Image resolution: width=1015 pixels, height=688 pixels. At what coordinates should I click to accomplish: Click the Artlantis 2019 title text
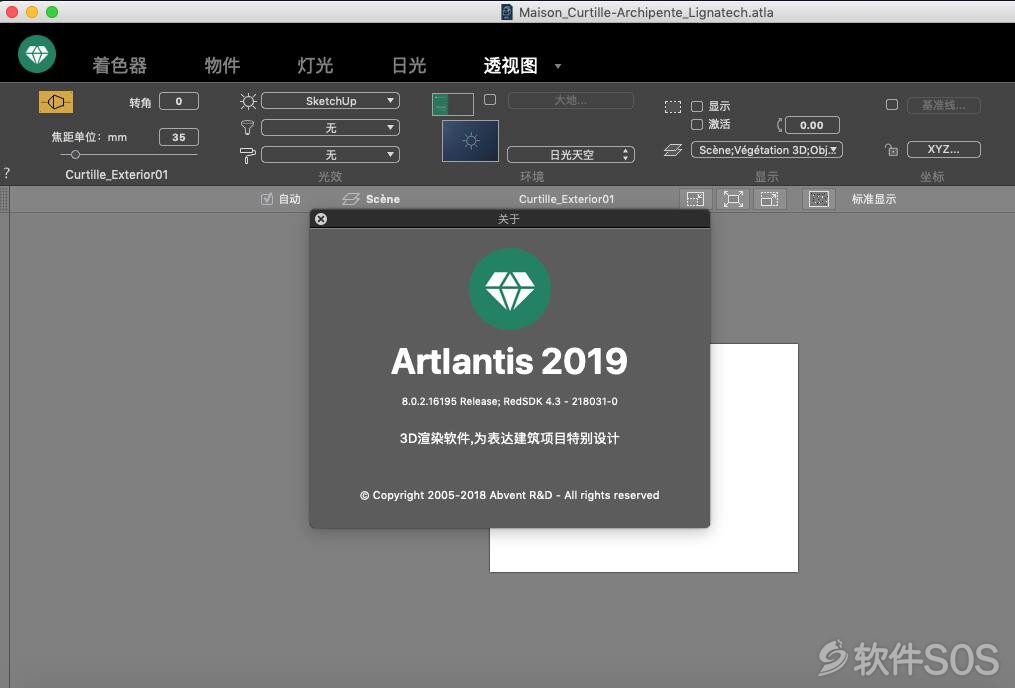(509, 361)
